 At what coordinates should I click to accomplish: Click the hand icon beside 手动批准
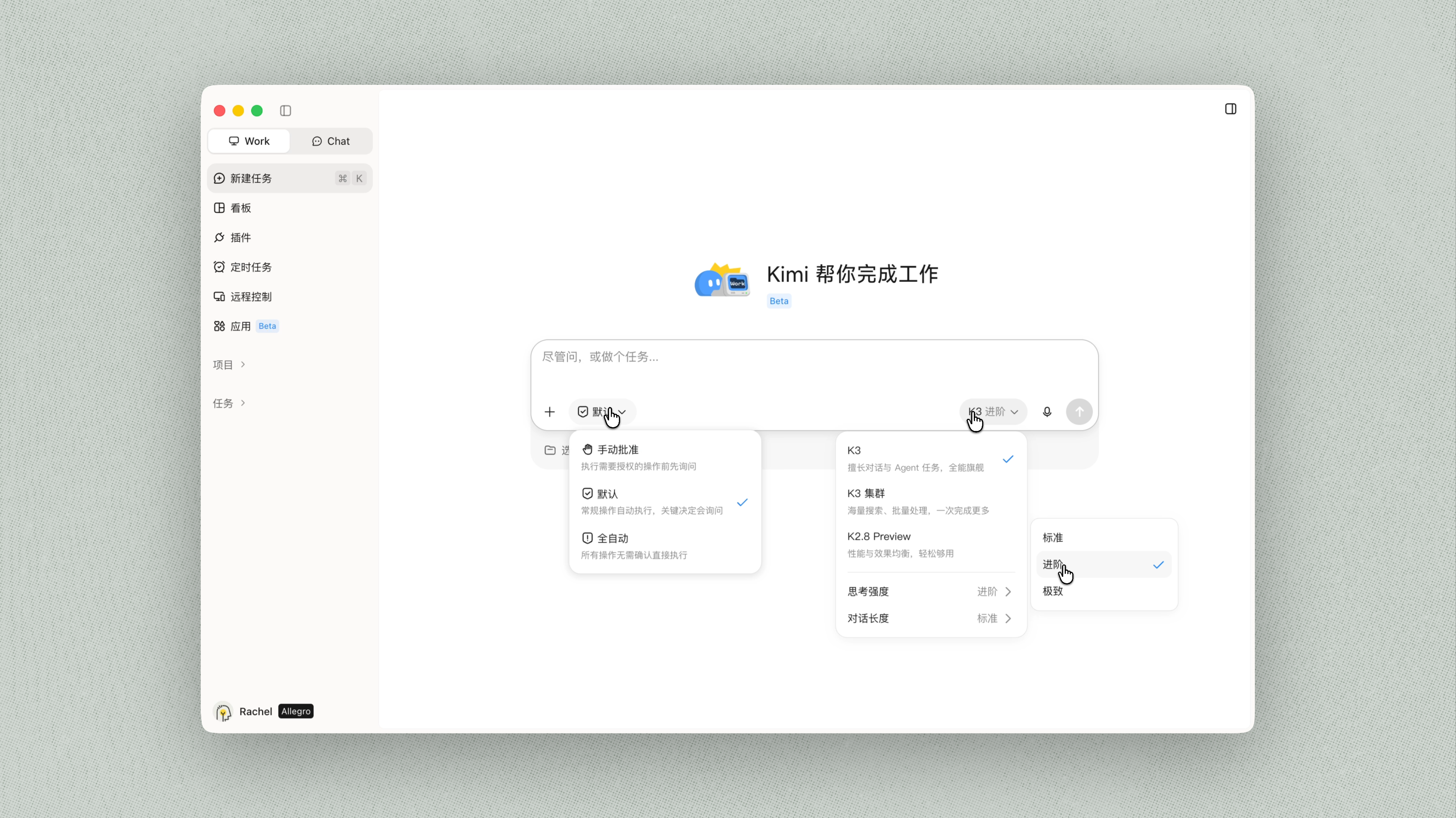(587, 449)
